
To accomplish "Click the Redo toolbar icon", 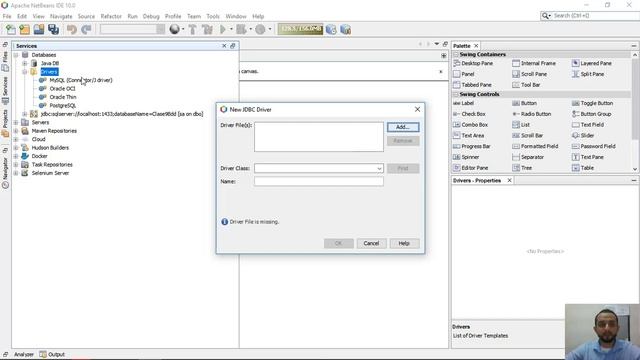I will tap(86, 29).
